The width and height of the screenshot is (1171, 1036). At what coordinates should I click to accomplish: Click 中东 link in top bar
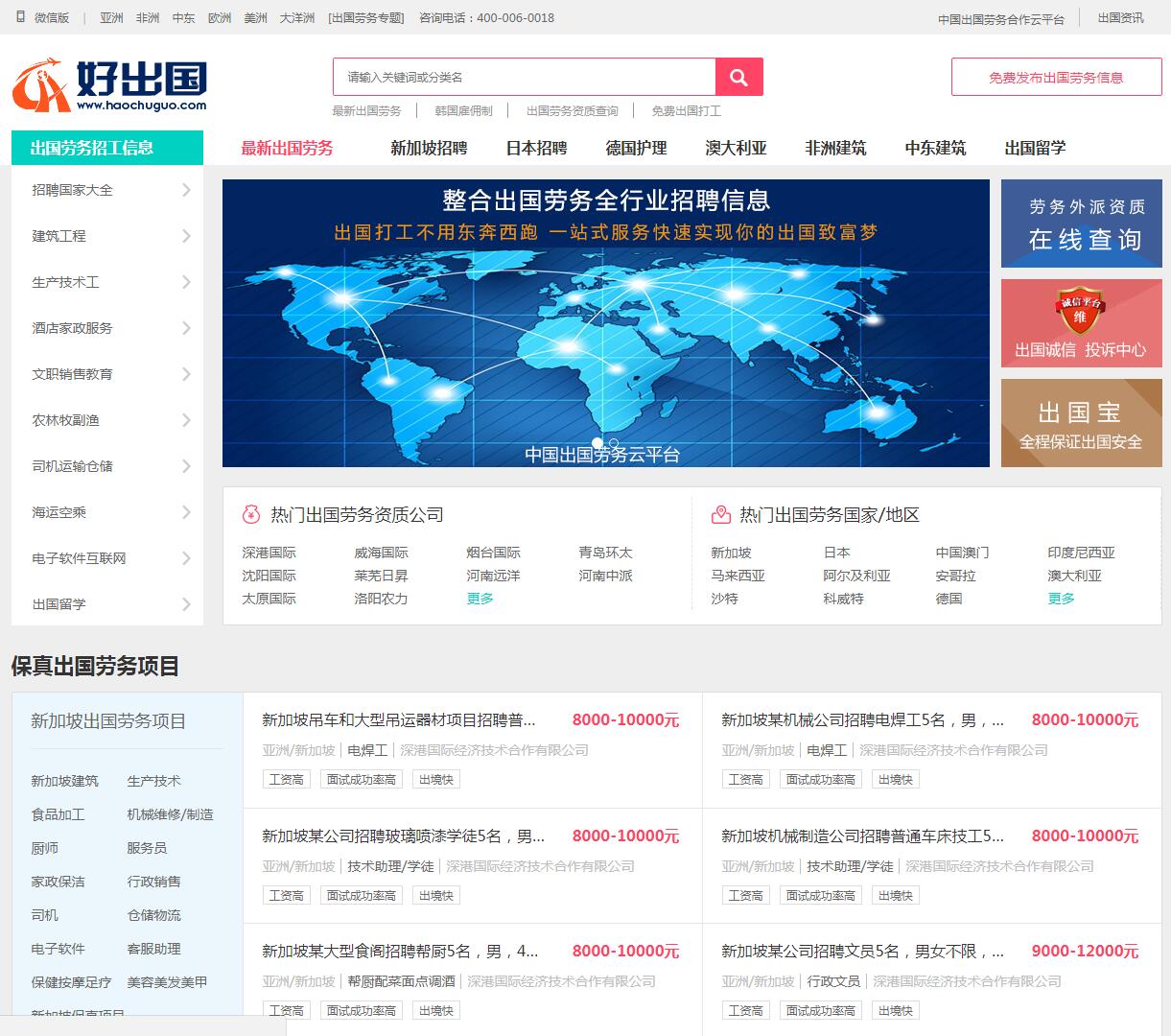tap(183, 18)
